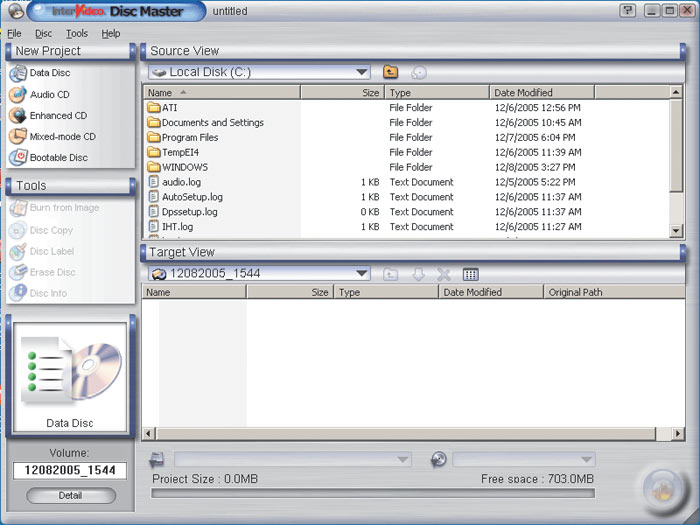Click Source View scroll up arrow
Screen dimensions: 700x525
coord(676,92)
